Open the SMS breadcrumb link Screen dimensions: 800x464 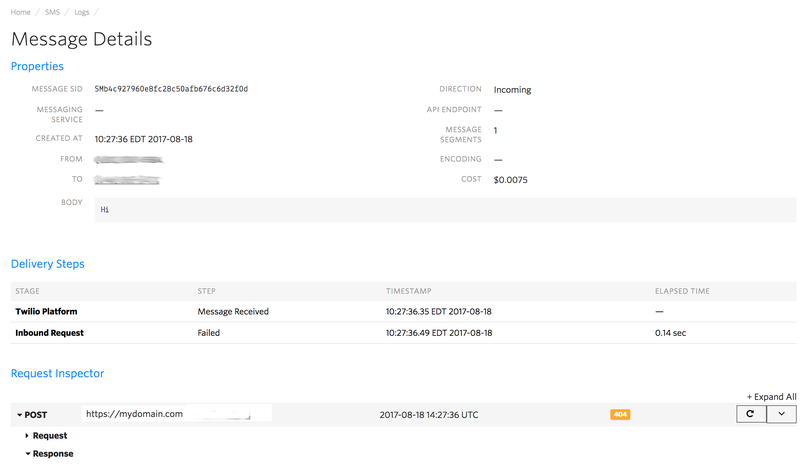coord(52,12)
